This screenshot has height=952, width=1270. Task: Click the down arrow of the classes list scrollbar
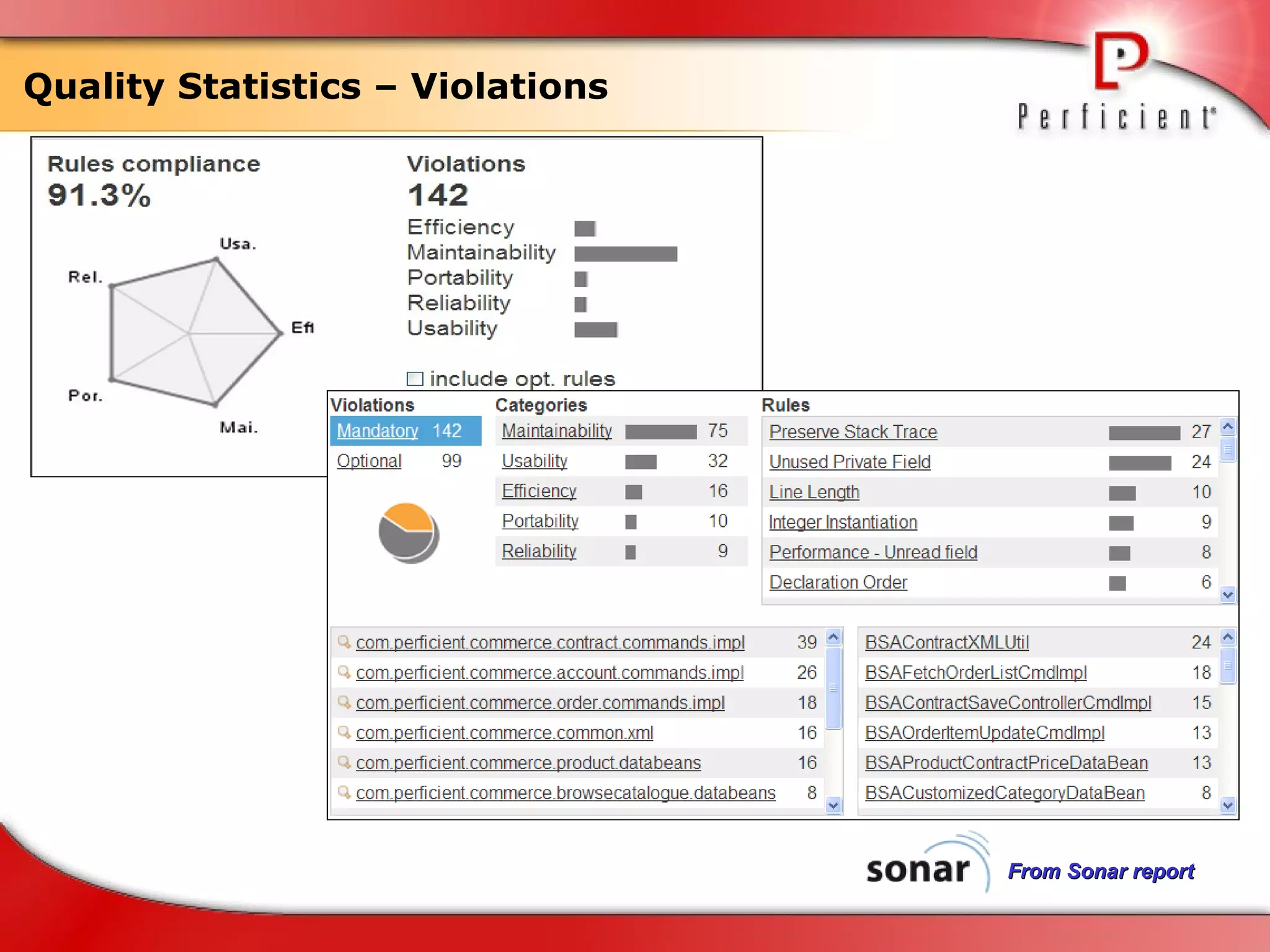pyautogui.click(x=1228, y=806)
